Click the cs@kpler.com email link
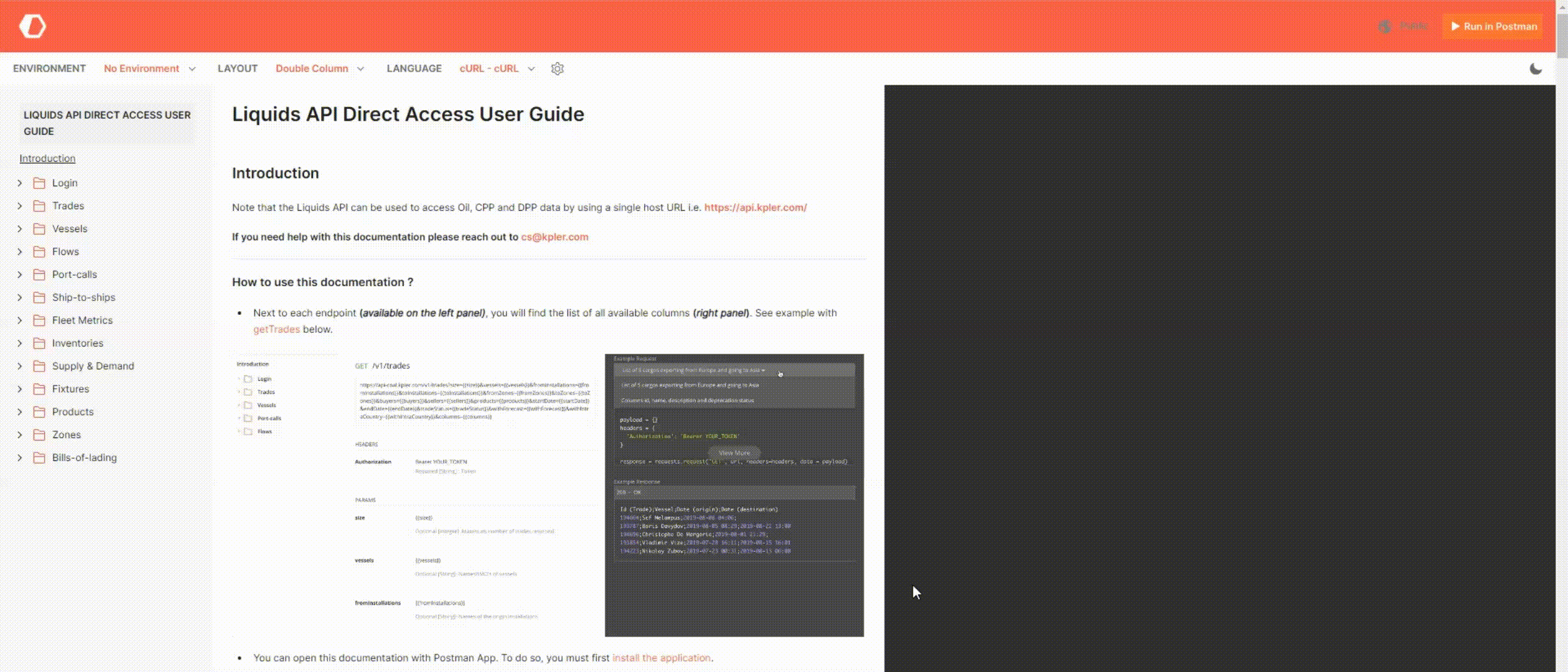1568x672 pixels. (x=554, y=237)
